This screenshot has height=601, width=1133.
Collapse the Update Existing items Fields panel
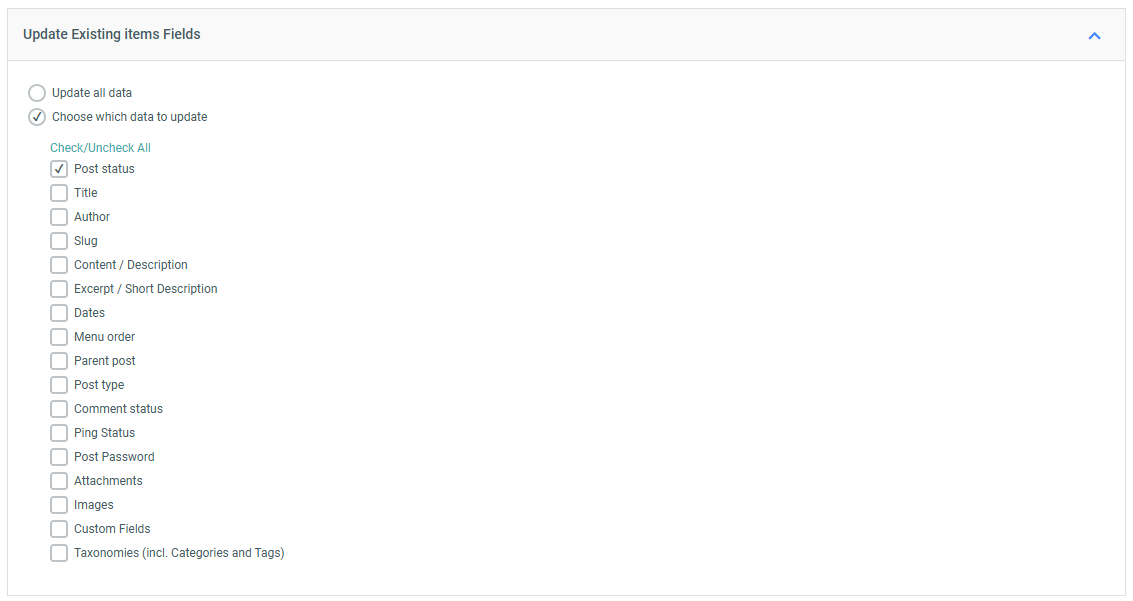(x=1094, y=36)
